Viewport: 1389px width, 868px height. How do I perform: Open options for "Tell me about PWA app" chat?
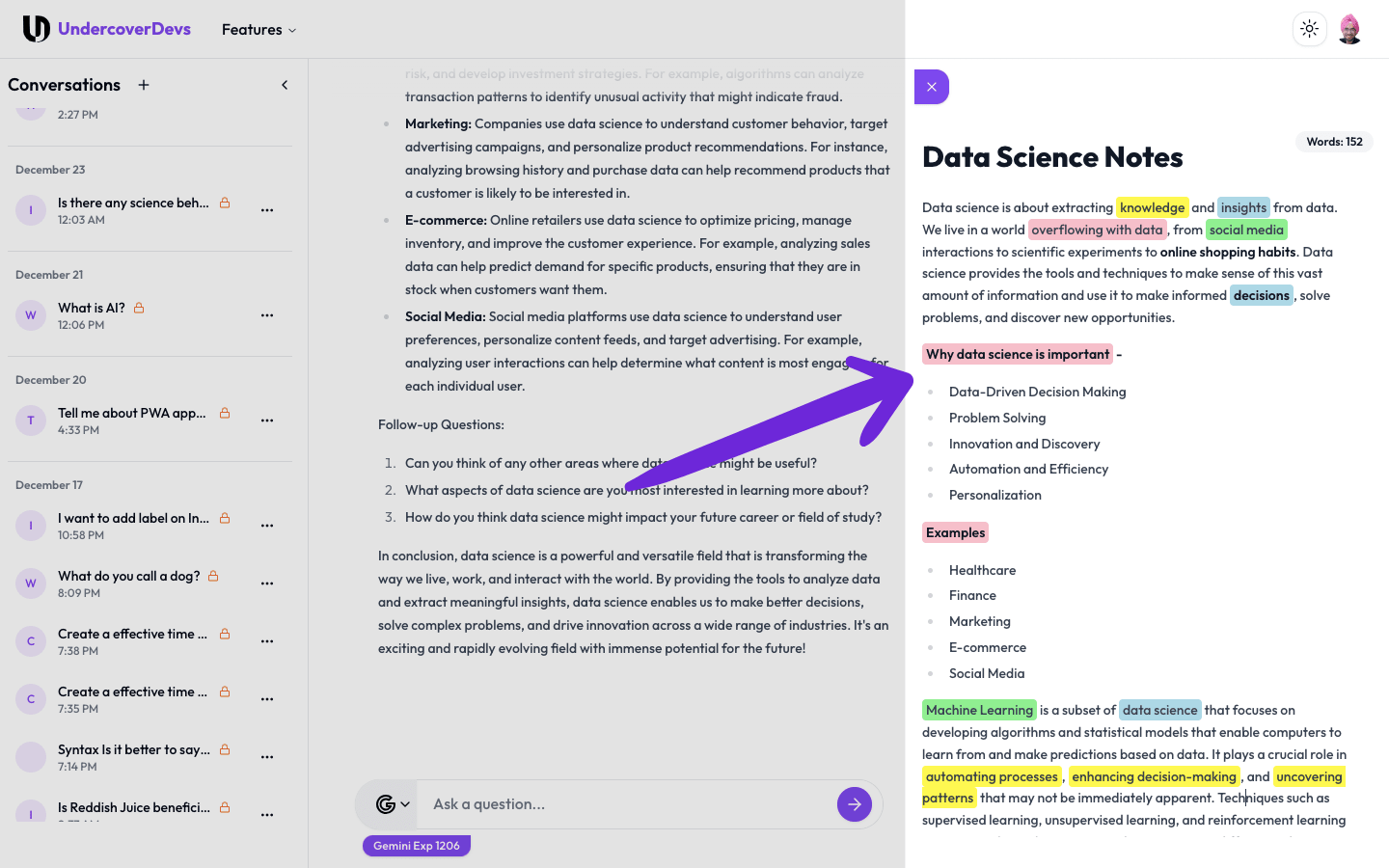pos(267,420)
